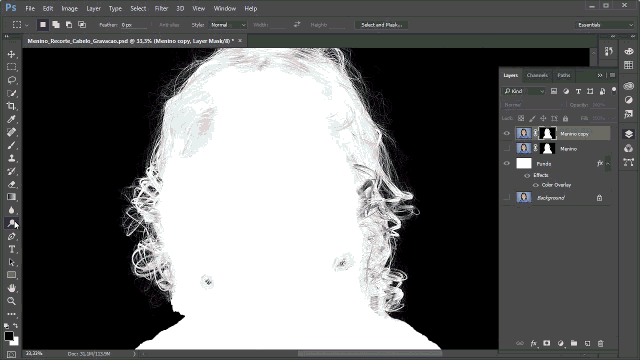Click Add to selection icon
This screenshot has height=360, width=640.
(x=56, y=25)
